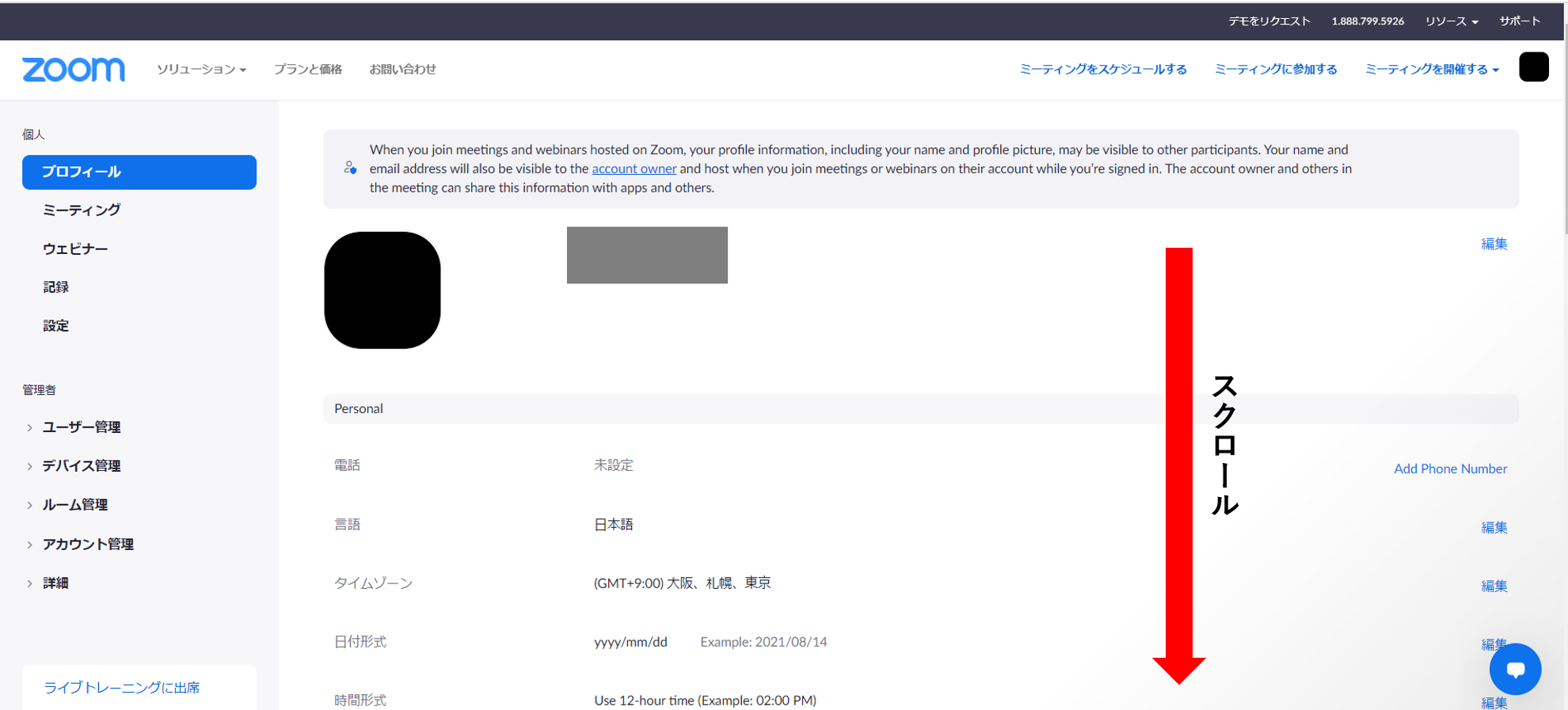Click the large profile picture

[x=382, y=290]
